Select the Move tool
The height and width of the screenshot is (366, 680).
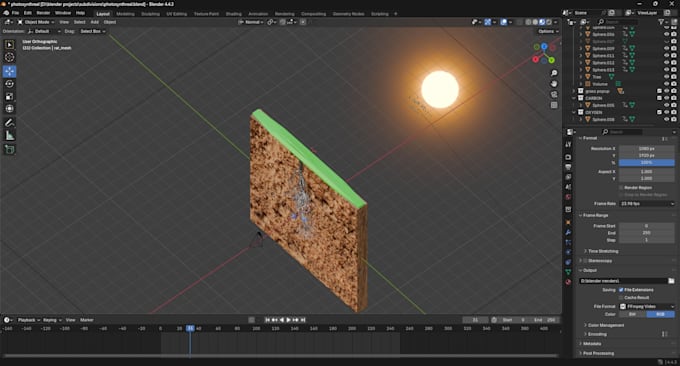click(x=10, y=71)
